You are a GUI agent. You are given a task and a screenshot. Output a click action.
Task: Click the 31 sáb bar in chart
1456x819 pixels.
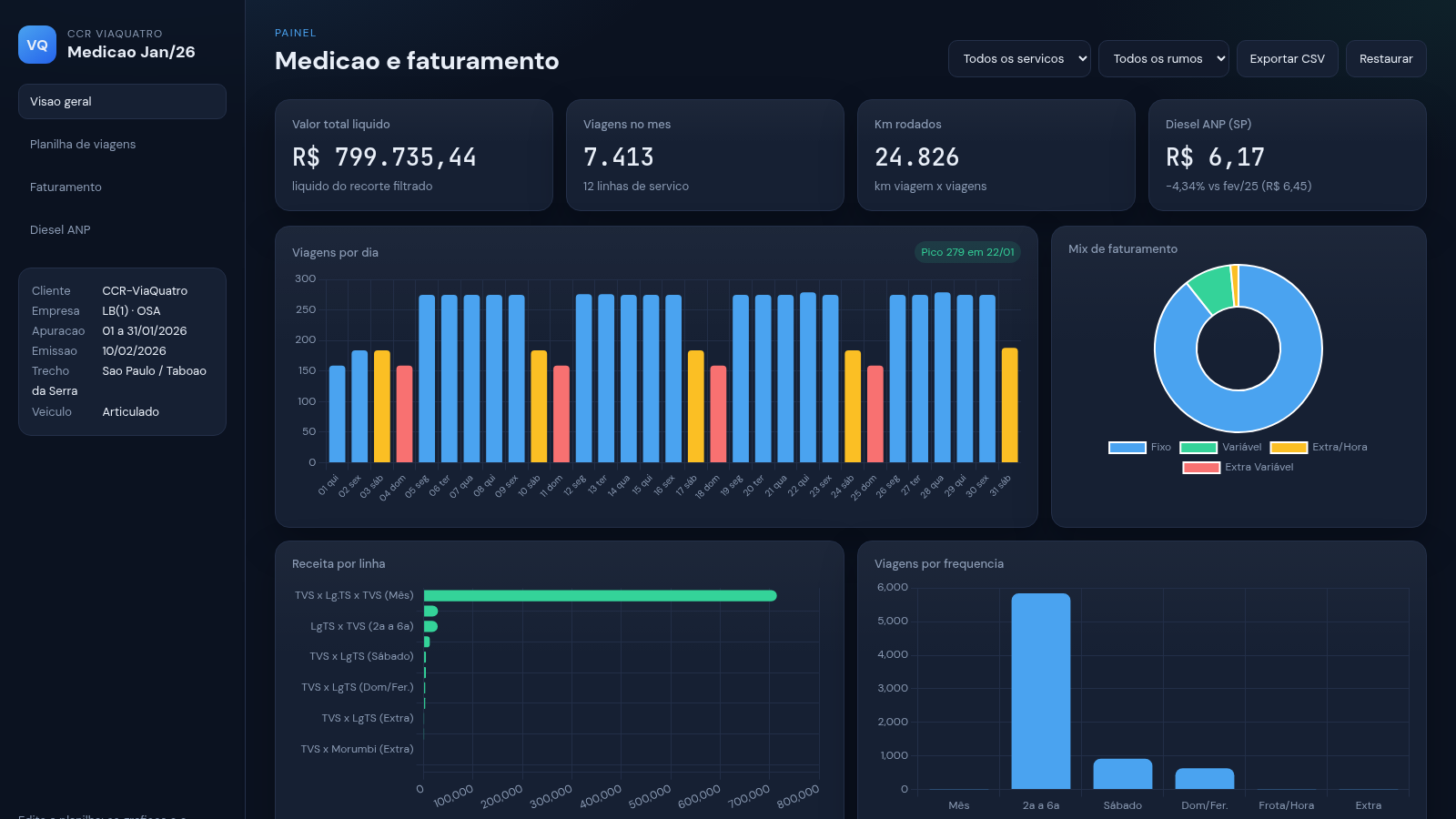pos(1010,405)
